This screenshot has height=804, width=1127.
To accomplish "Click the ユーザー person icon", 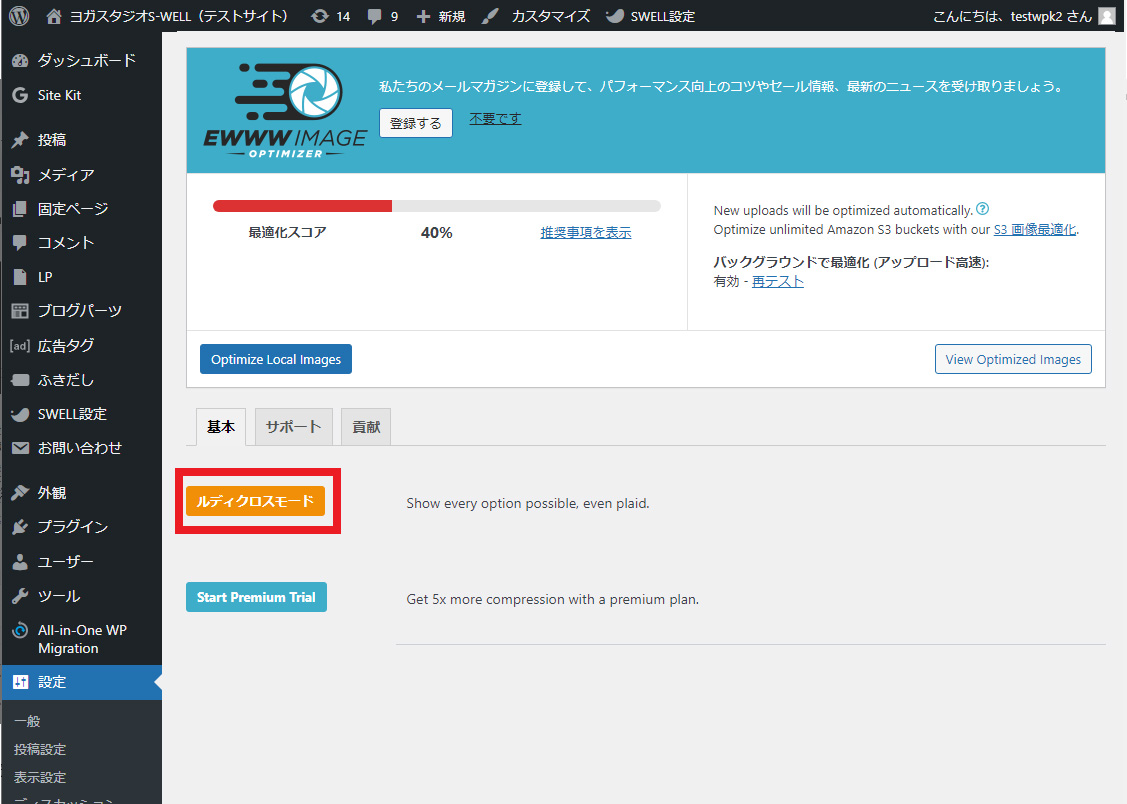I will tap(20, 561).
